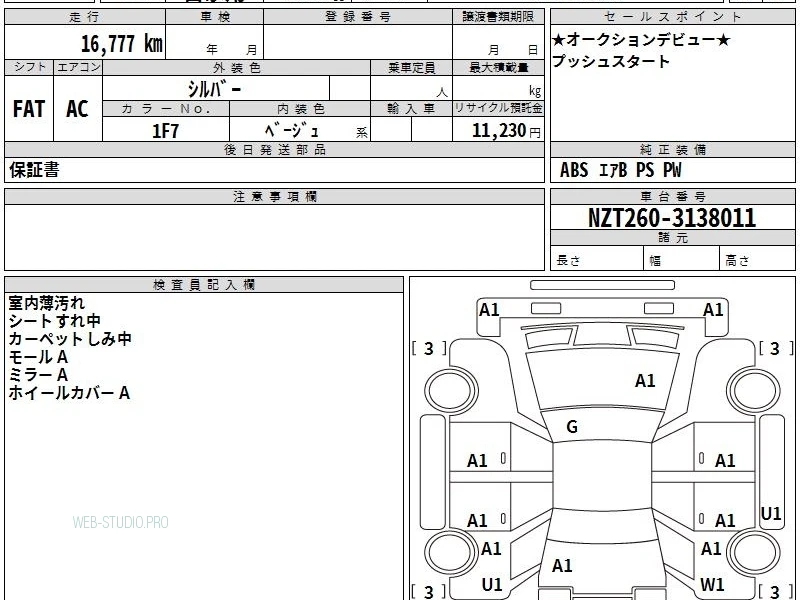Click the "後日発送部品" section header
Screen dimensions: 800x600
click(274, 150)
